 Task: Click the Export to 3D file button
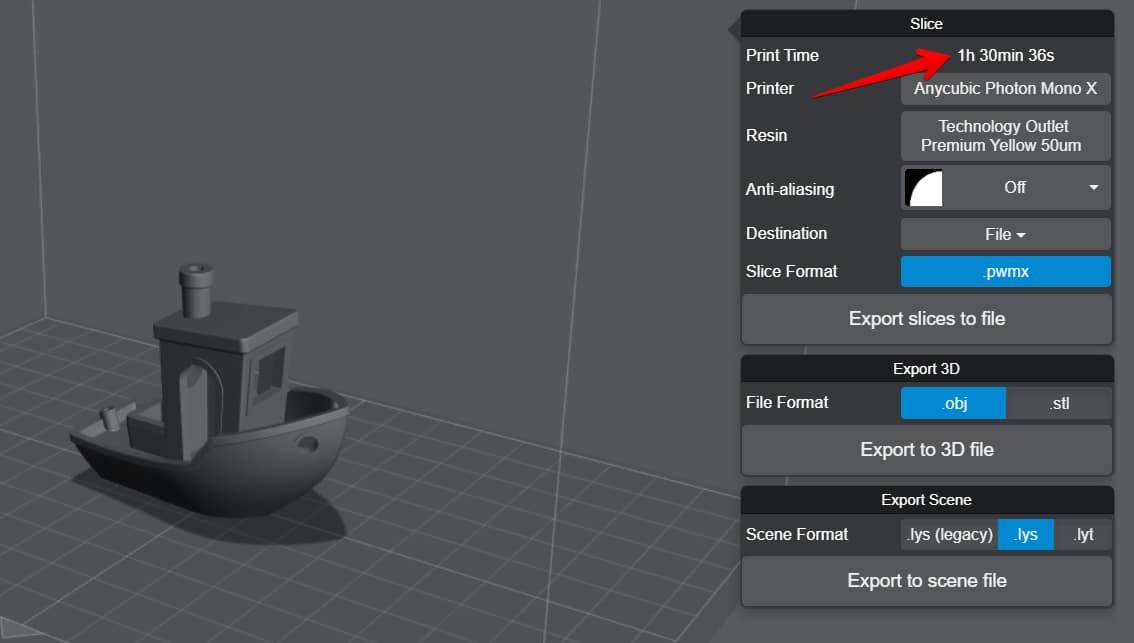(x=926, y=449)
